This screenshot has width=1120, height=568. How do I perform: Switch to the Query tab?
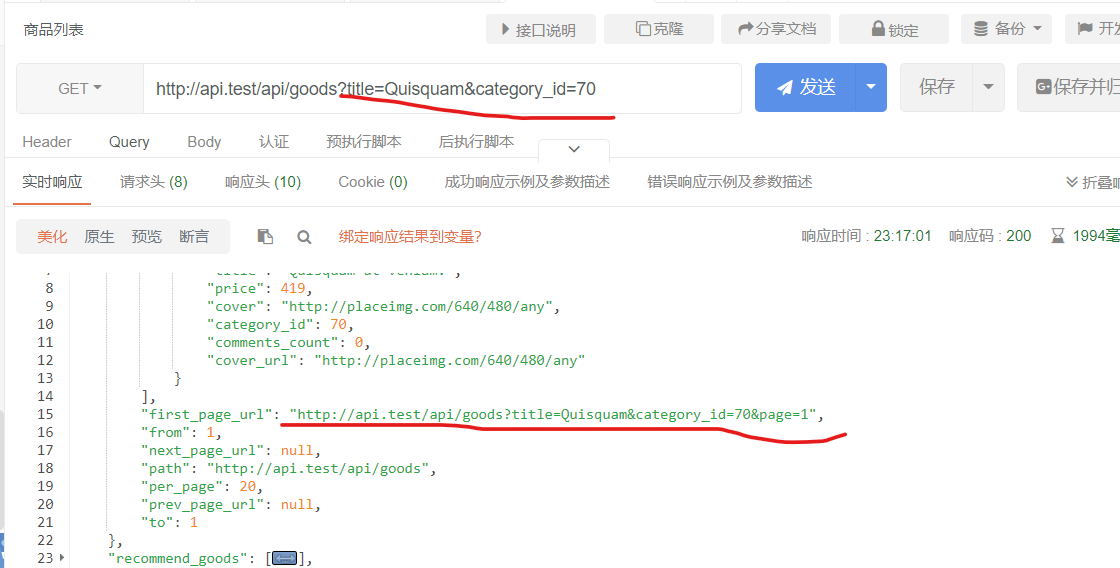click(x=129, y=141)
